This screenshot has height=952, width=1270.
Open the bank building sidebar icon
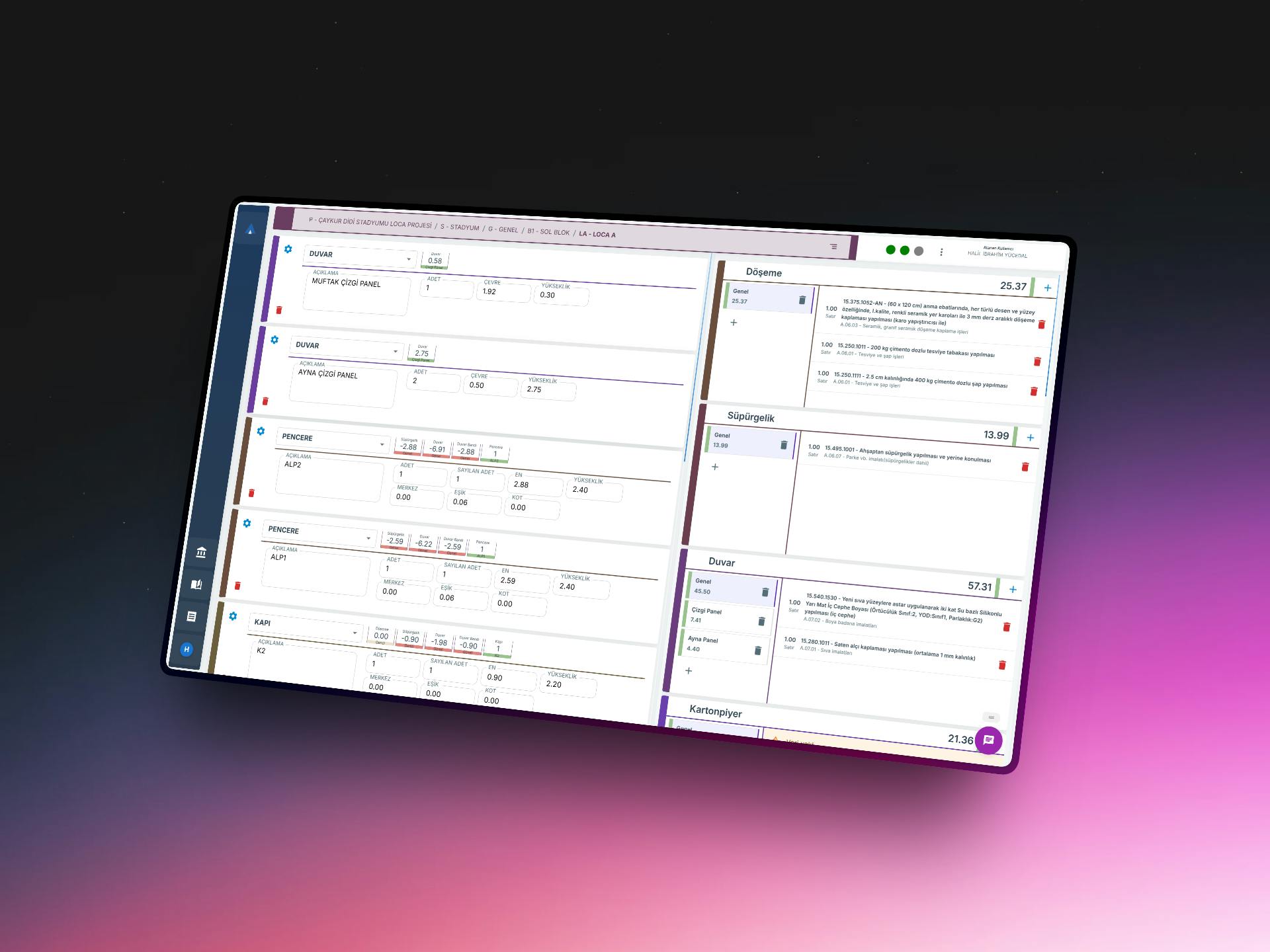click(x=201, y=553)
